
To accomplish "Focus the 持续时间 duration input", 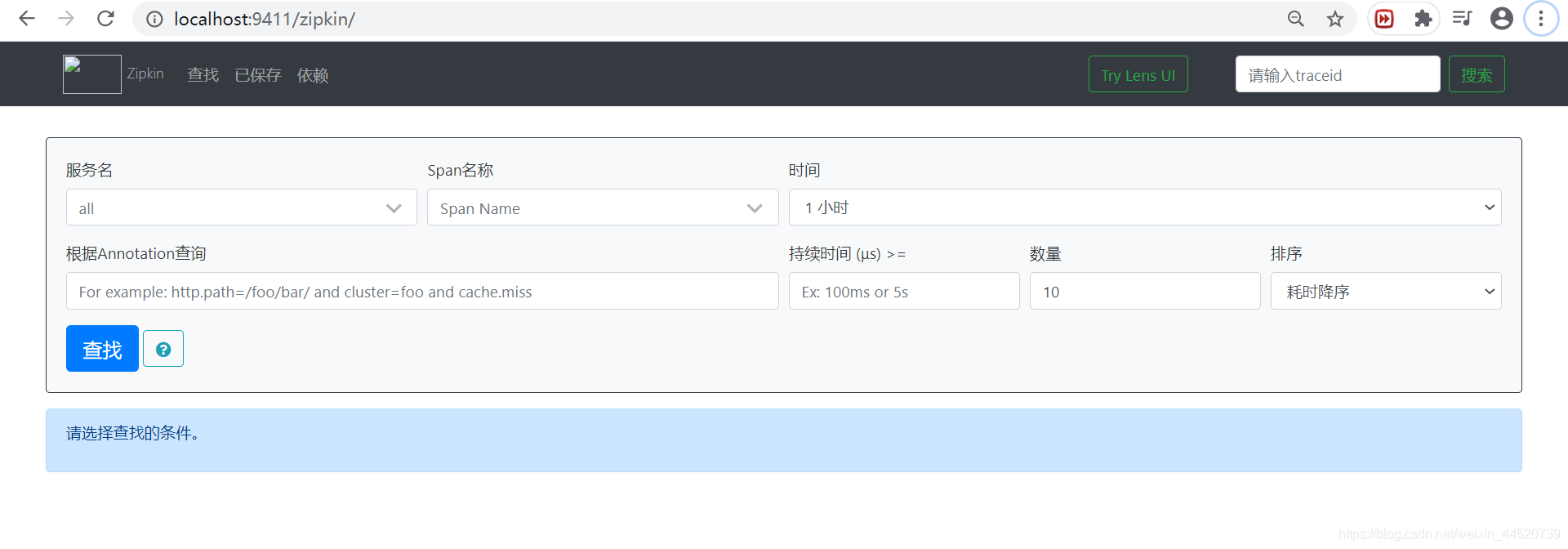I will (904, 291).
